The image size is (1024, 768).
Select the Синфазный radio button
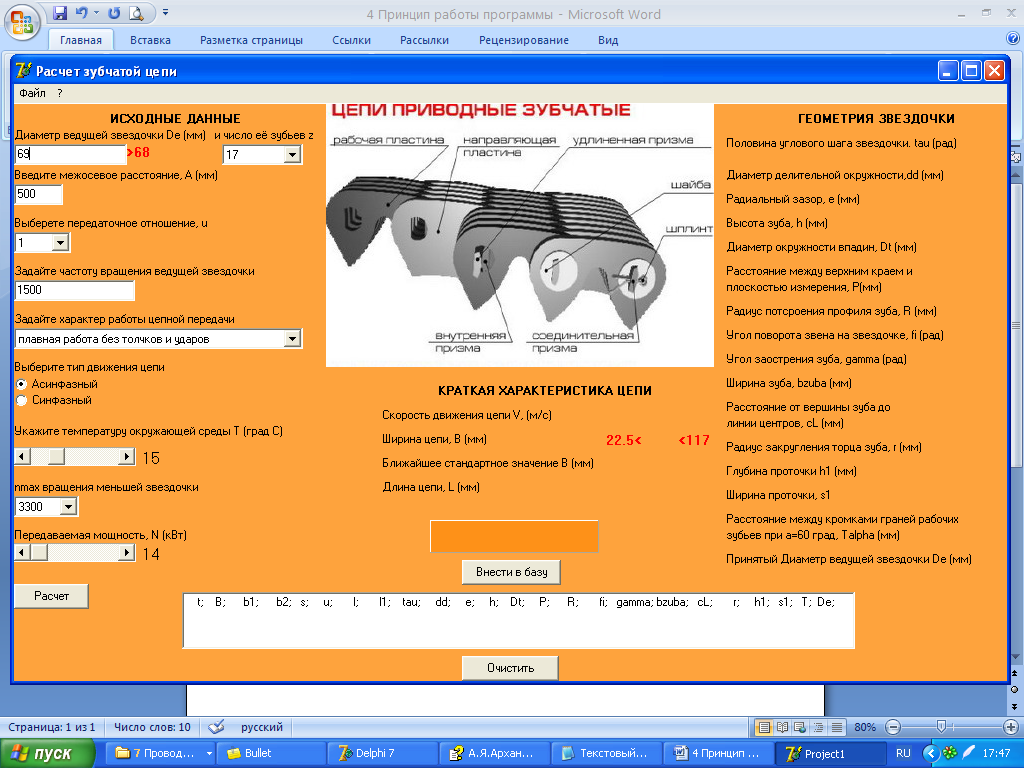22,400
